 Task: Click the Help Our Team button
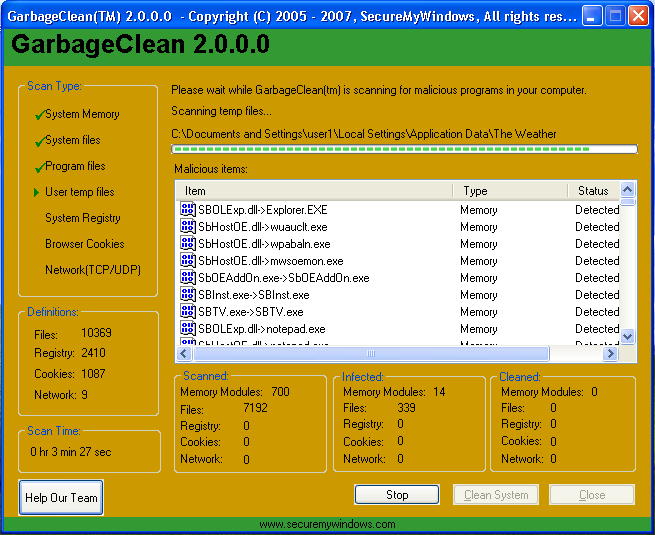click(x=61, y=498)
